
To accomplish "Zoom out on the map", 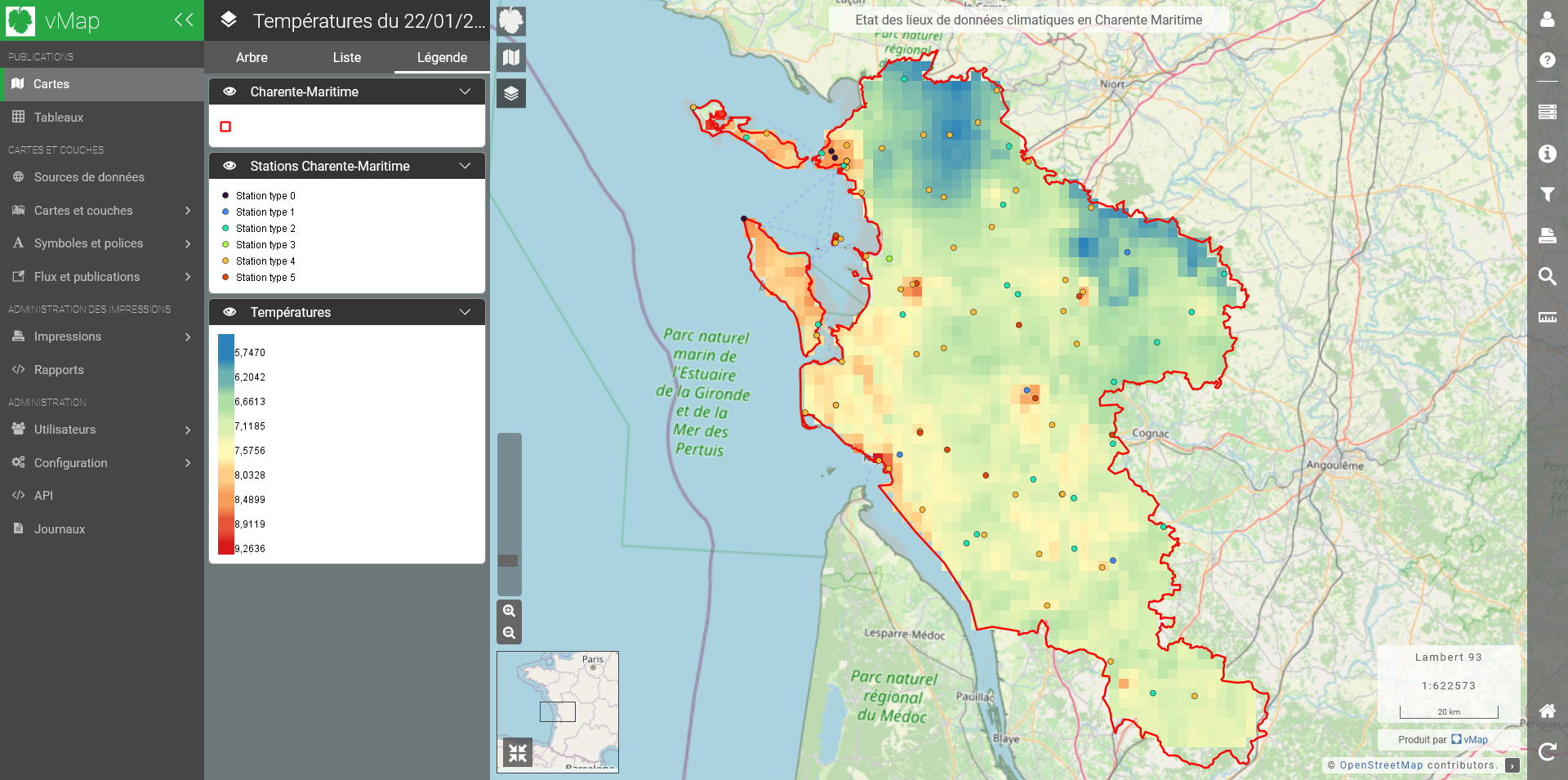I will click(x=509, y=633).
